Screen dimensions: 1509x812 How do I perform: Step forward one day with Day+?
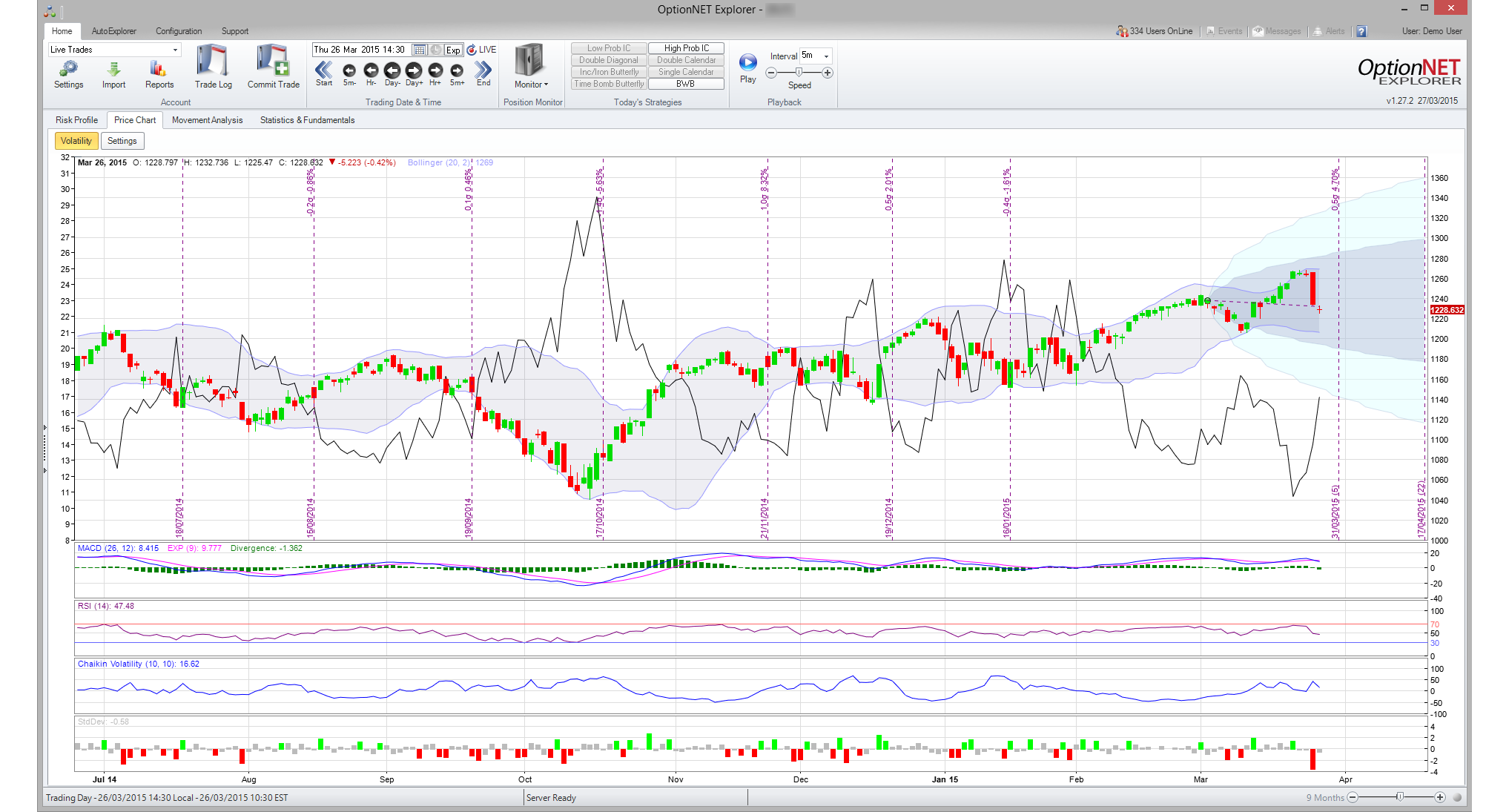[414, 70]
